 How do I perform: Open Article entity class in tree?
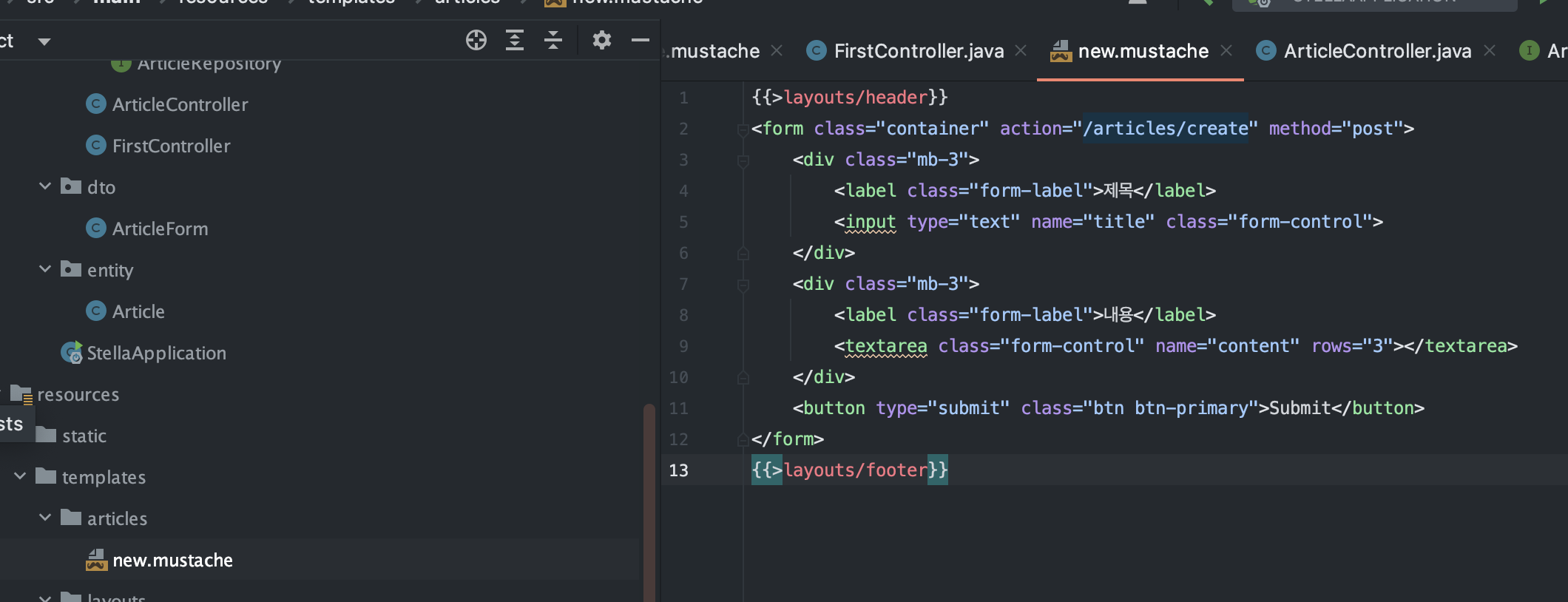coord(138,311)
